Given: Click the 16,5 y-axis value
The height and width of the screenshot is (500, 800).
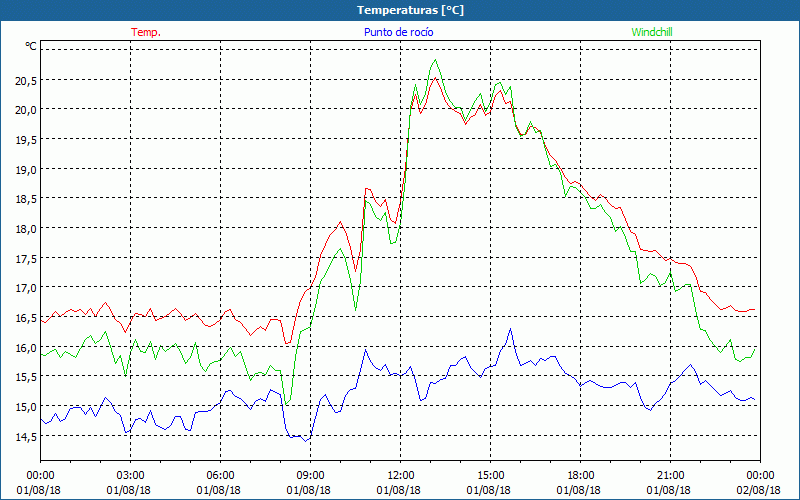Looking at the screenshot, I should 26,317.
